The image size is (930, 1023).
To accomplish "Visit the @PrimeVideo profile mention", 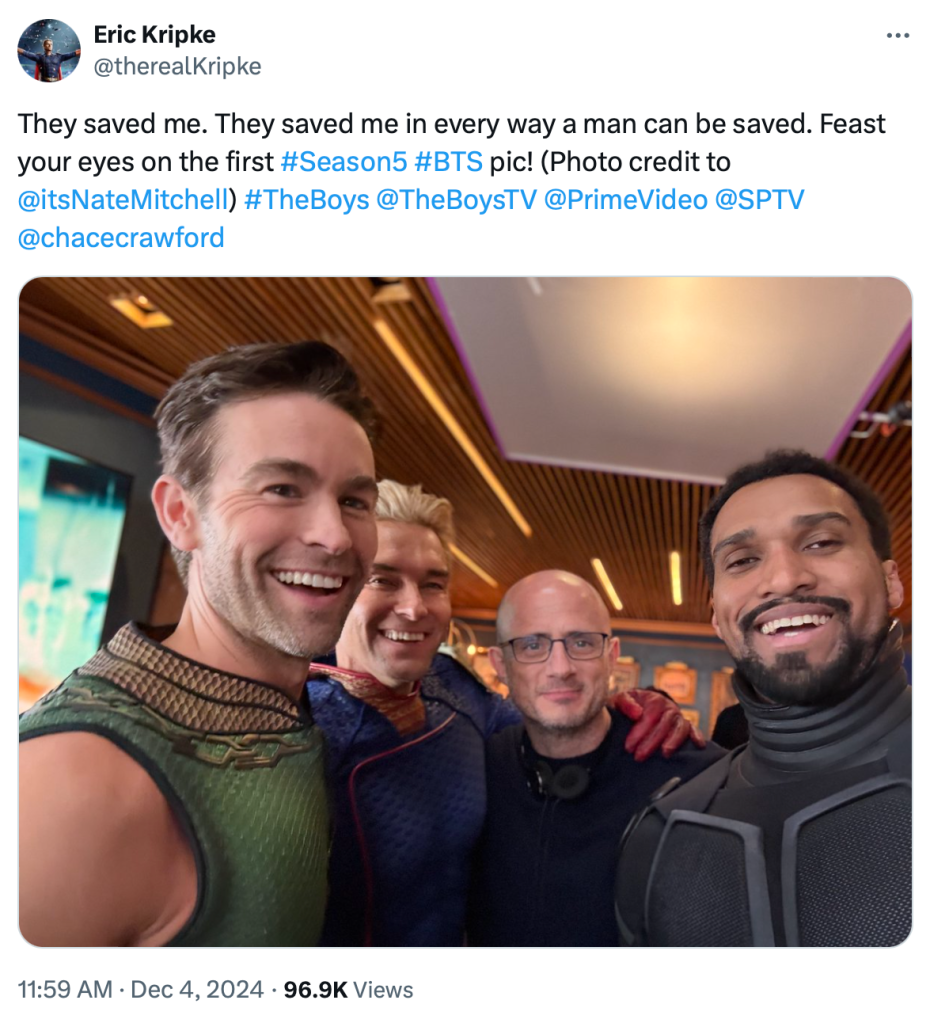I will click(x=625, y=200).
